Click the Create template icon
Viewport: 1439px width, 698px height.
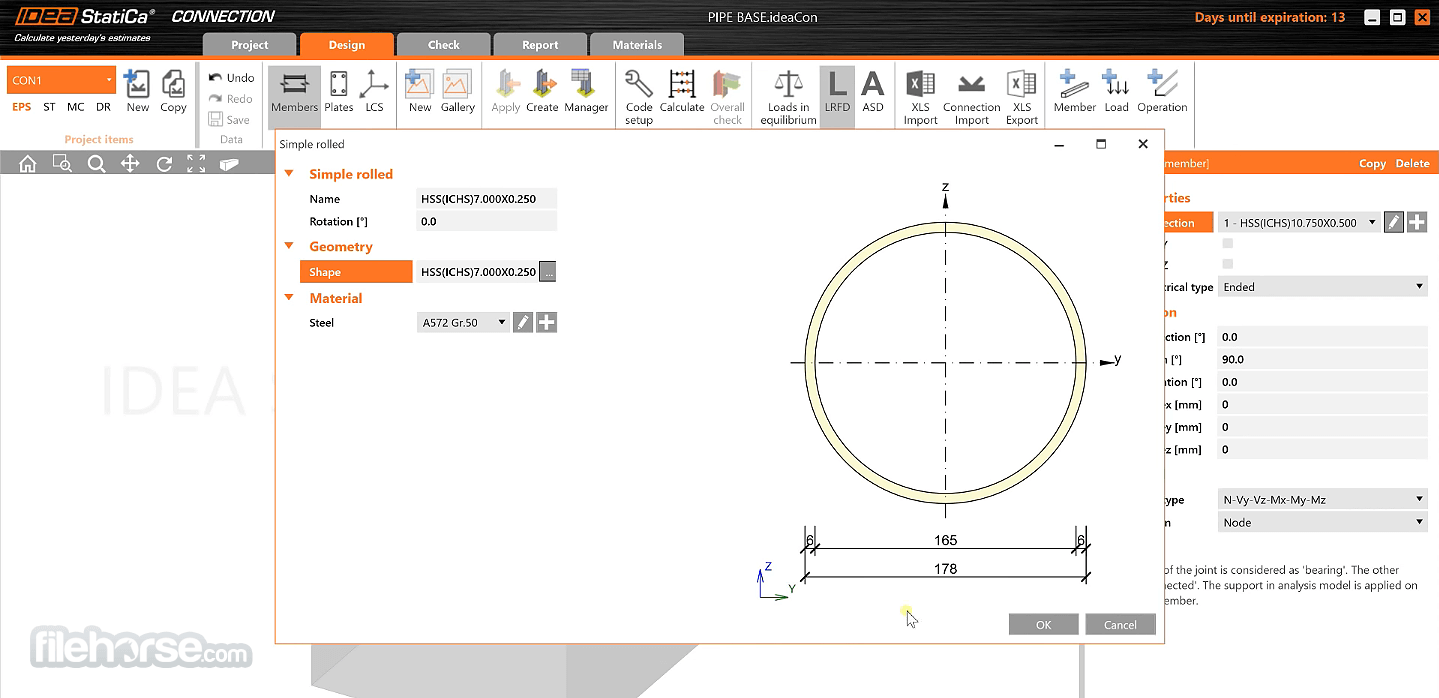point(542,91)
